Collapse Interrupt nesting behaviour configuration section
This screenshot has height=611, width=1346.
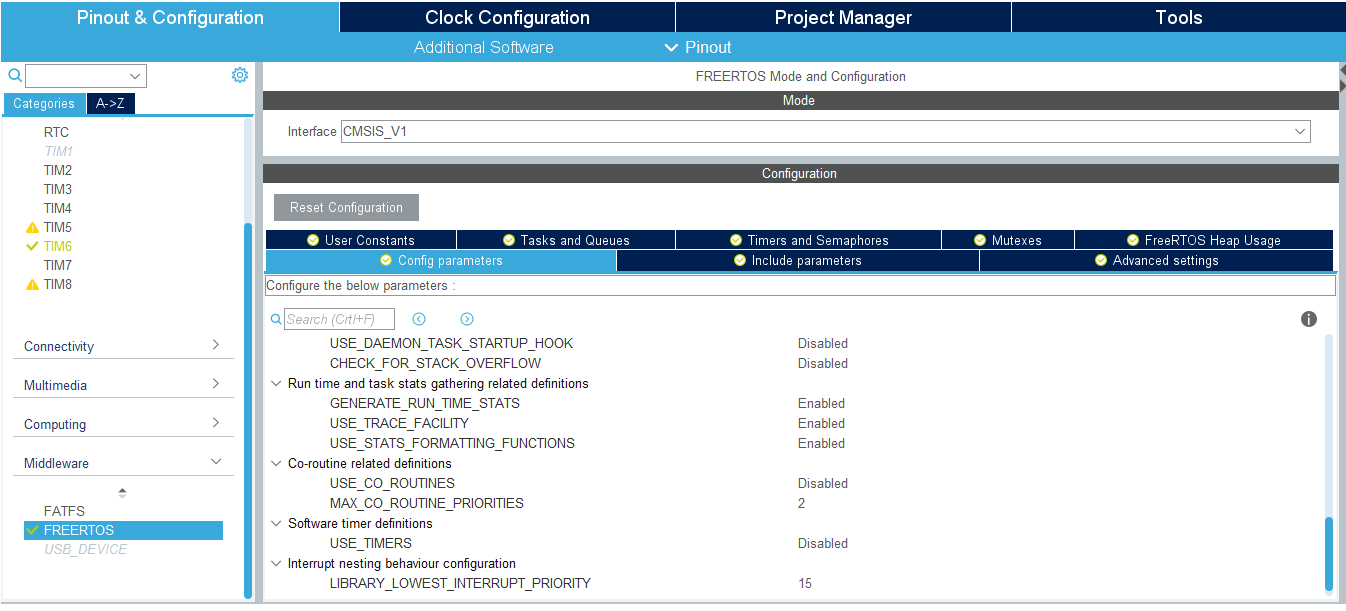point(276,563)
